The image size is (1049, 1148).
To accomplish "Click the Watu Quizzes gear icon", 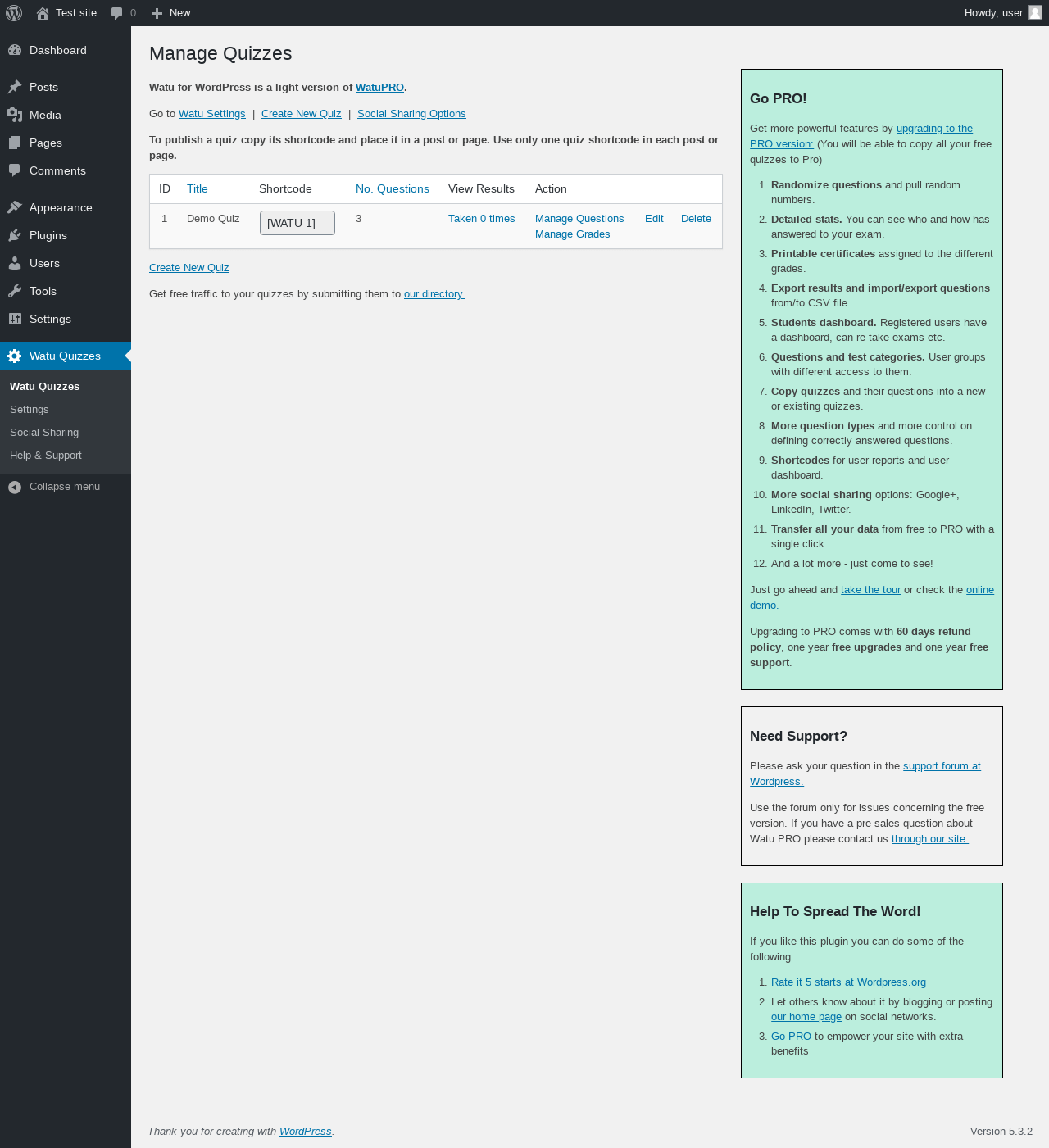I will point(15,356).
